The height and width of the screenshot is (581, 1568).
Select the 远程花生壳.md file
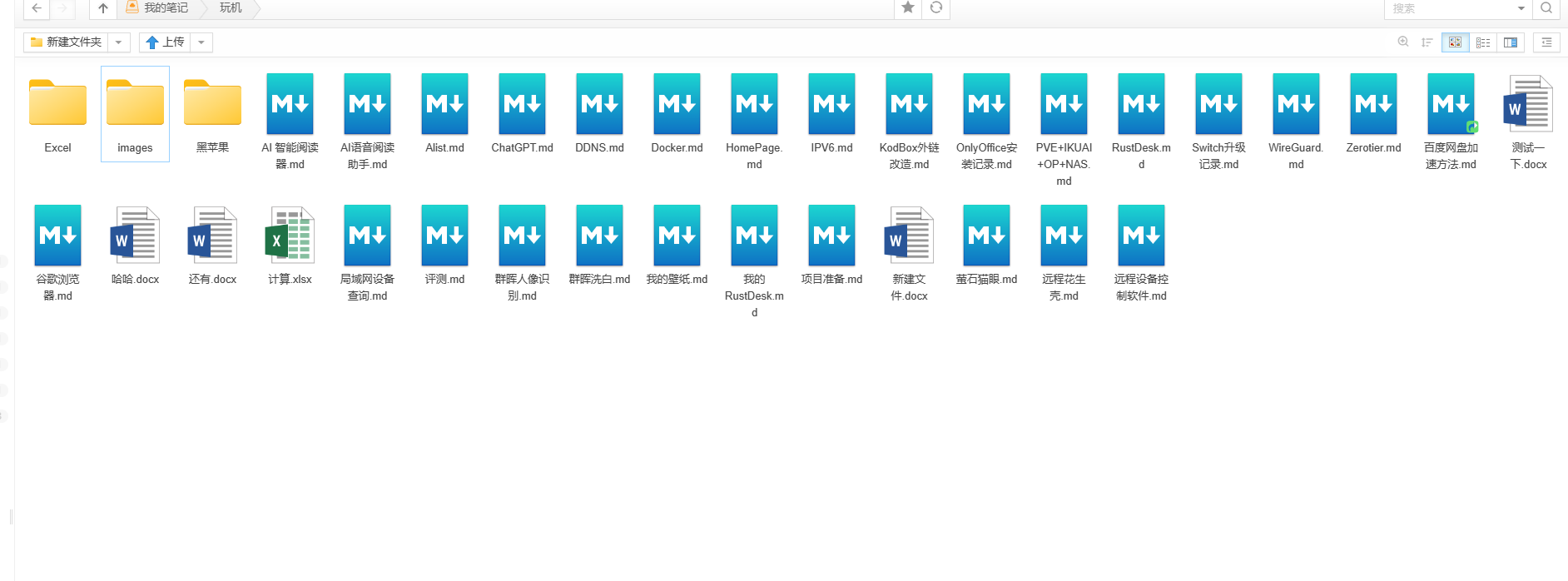tap(1064, 253)
